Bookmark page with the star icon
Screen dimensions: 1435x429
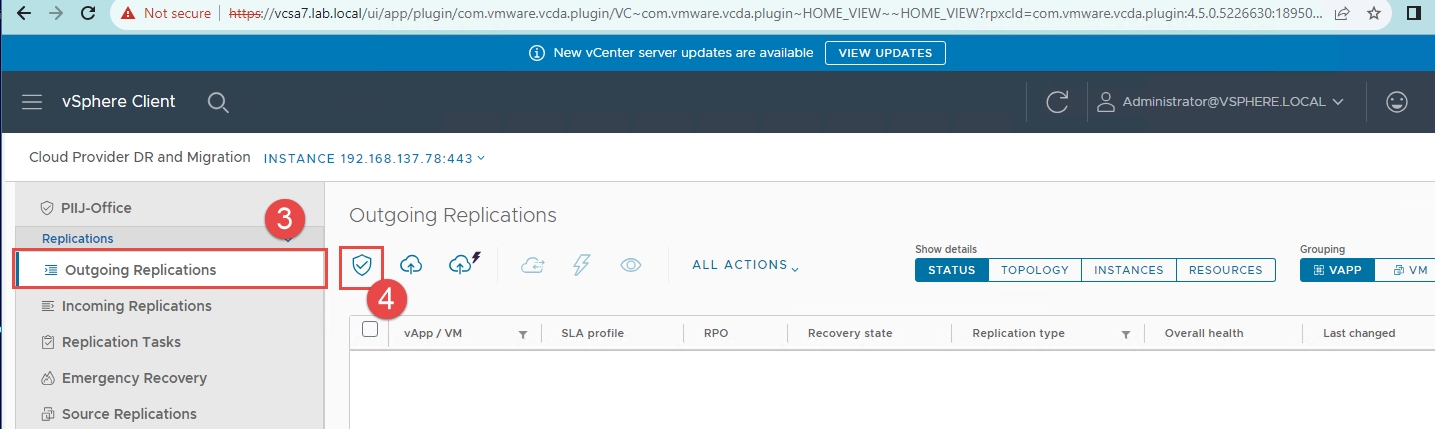click(1373, 14)
